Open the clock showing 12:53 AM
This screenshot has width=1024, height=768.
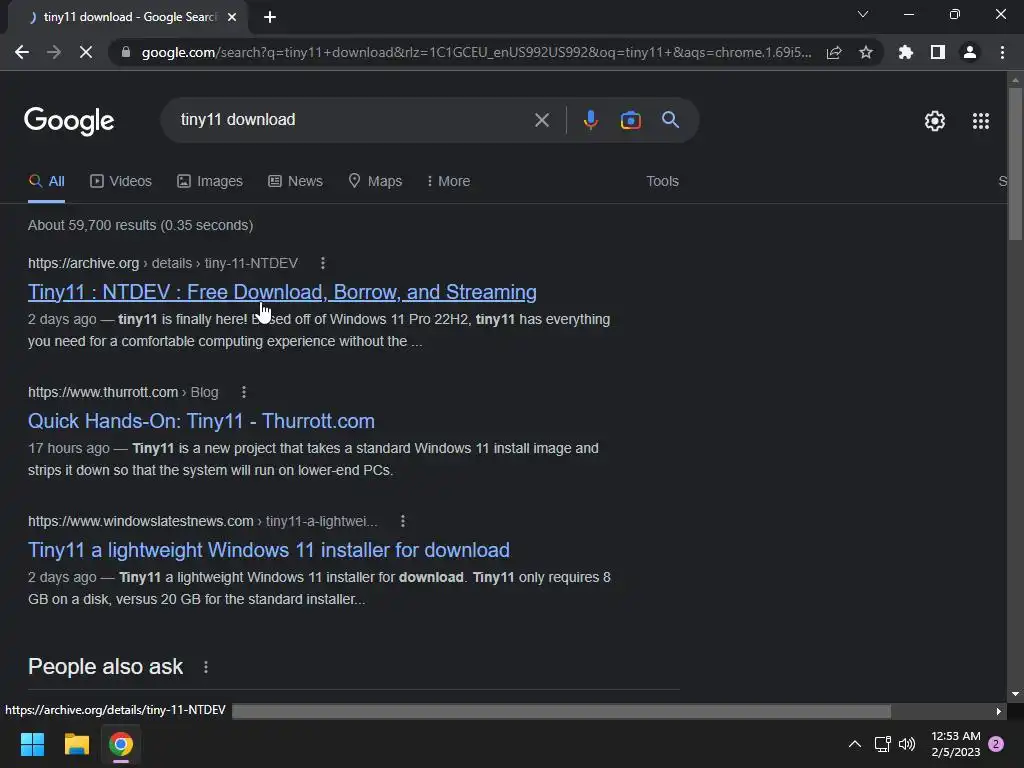955,744
